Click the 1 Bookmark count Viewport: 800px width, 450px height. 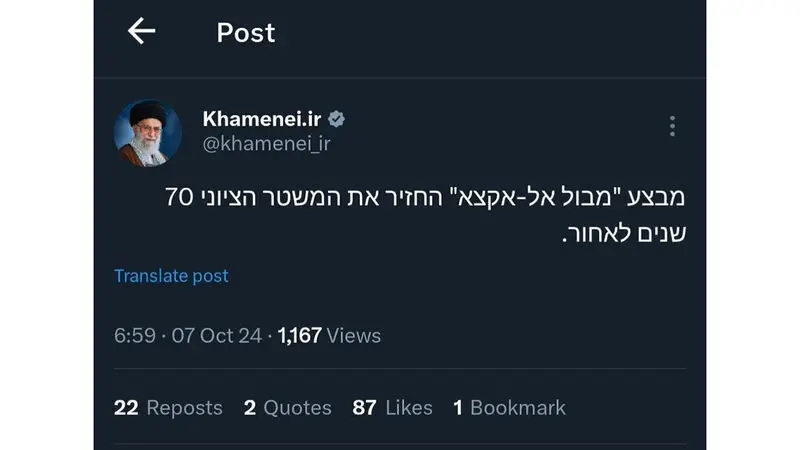tap(509, 408)
